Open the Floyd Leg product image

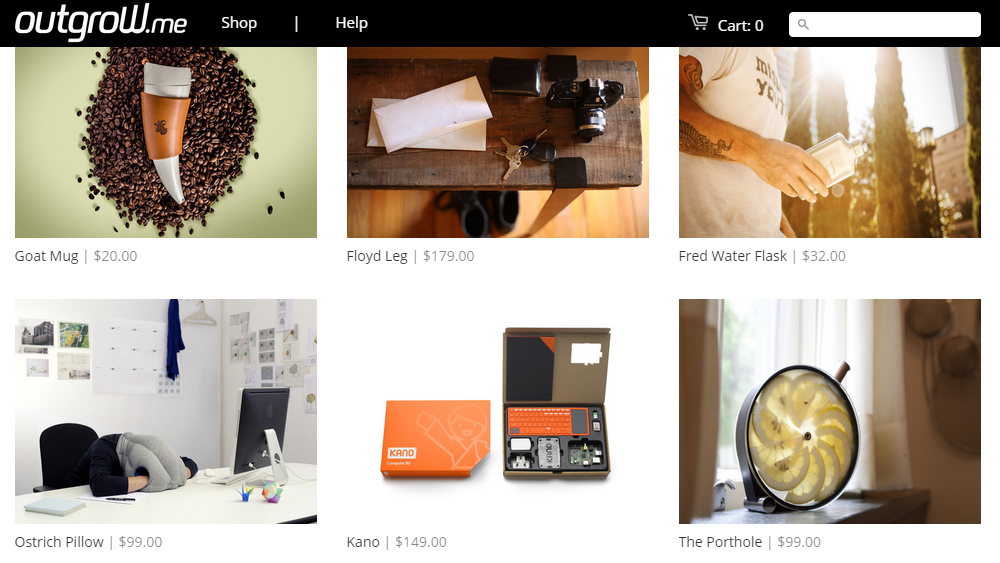coord(497,142)
